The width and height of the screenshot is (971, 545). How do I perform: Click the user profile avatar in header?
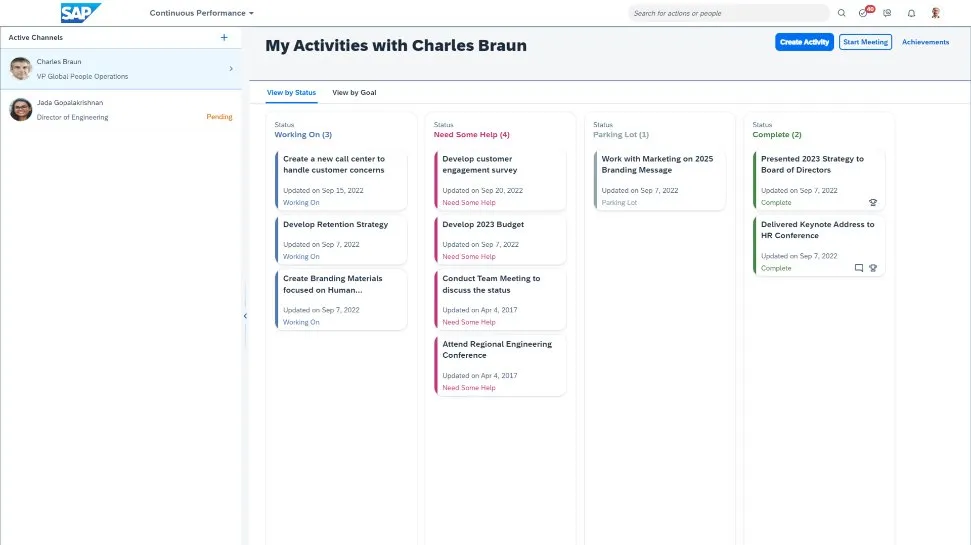(x=935, y=13)
